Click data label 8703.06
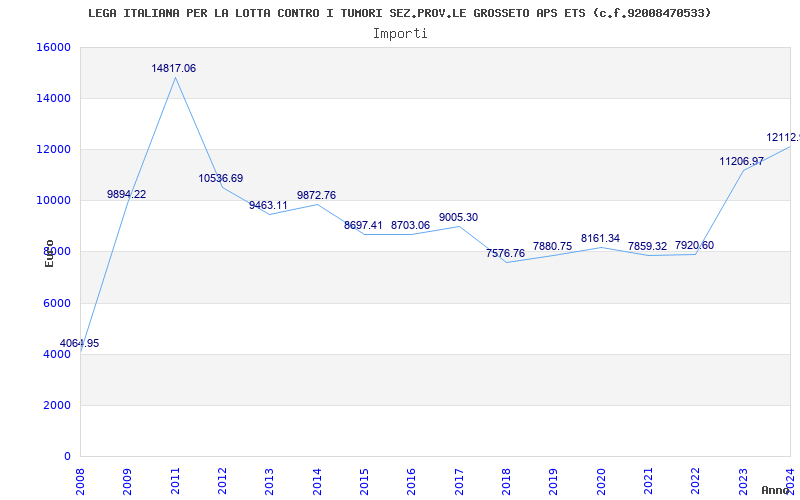The height and width of the screenshot is (500, 800). click(x=411, y=226)
